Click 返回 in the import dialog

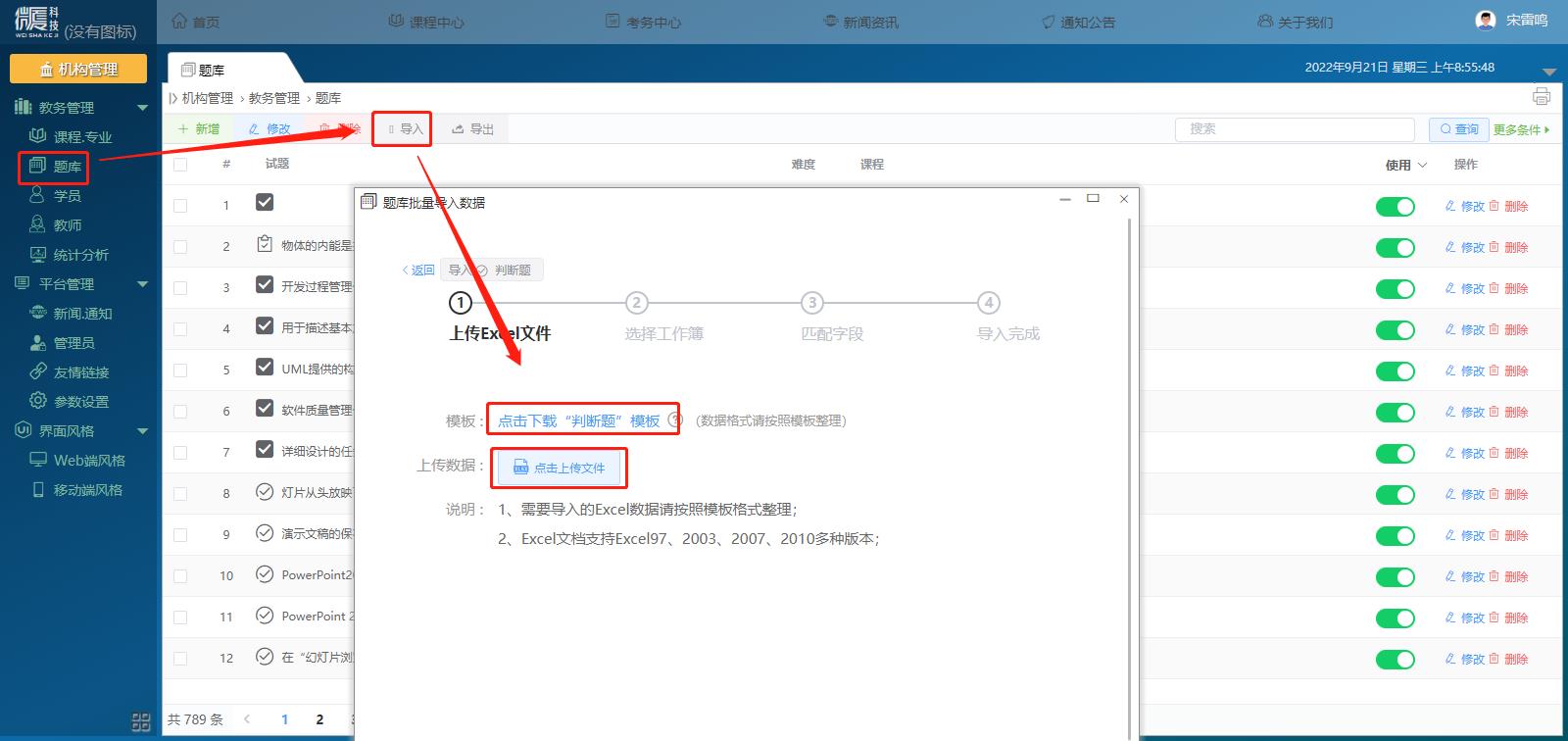(418, 270)
